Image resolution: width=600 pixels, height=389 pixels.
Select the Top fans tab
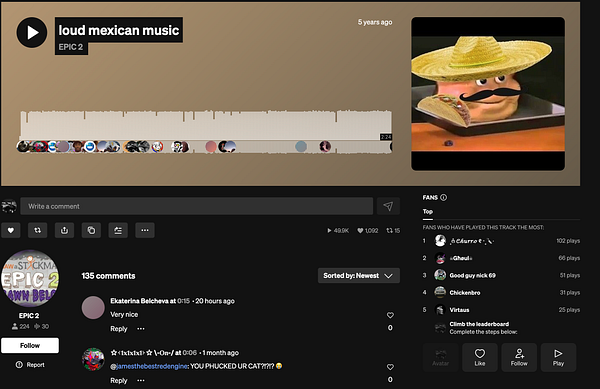[428, 212]
